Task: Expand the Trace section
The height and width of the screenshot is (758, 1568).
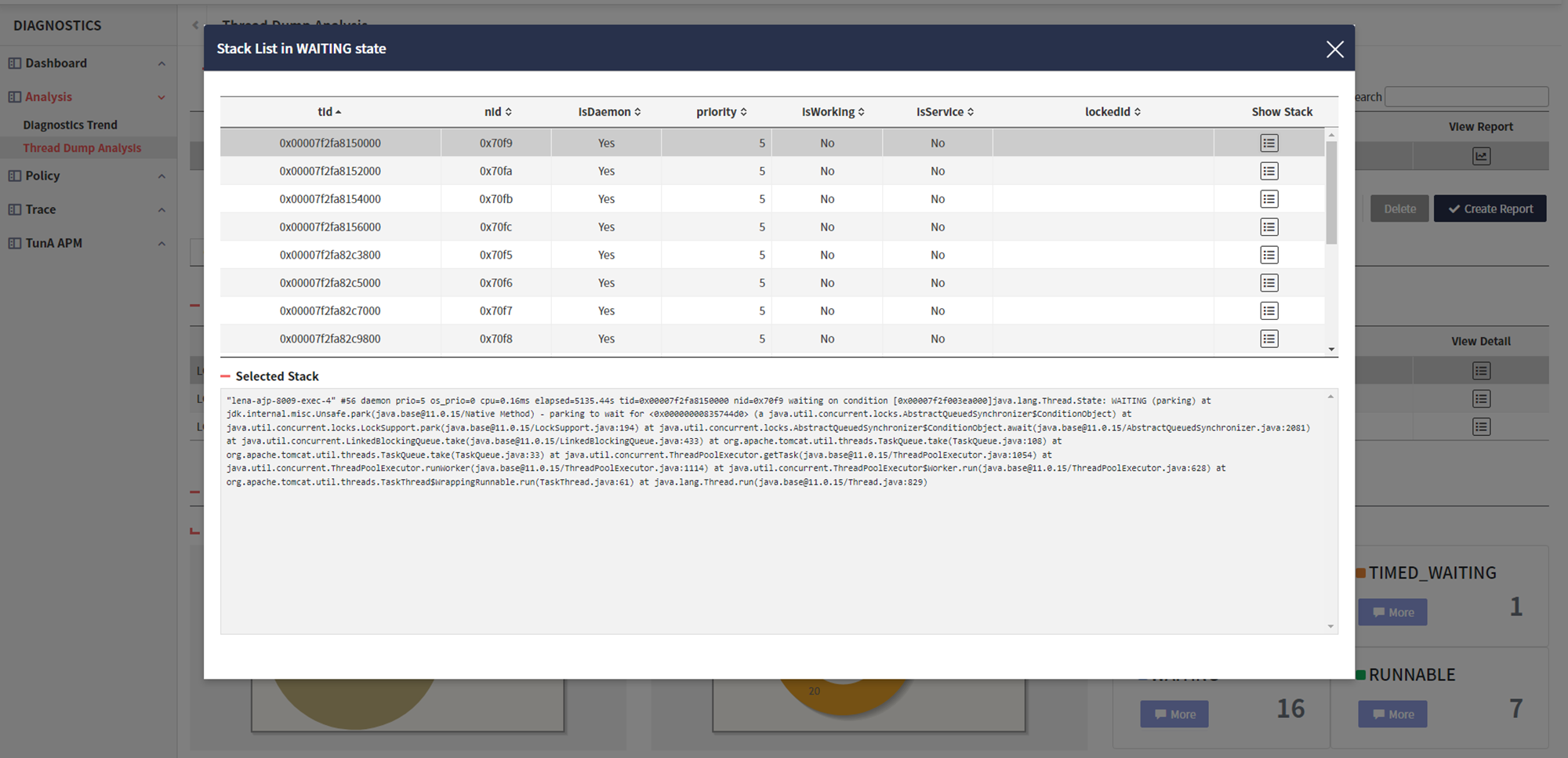Action: click(162, 209)
